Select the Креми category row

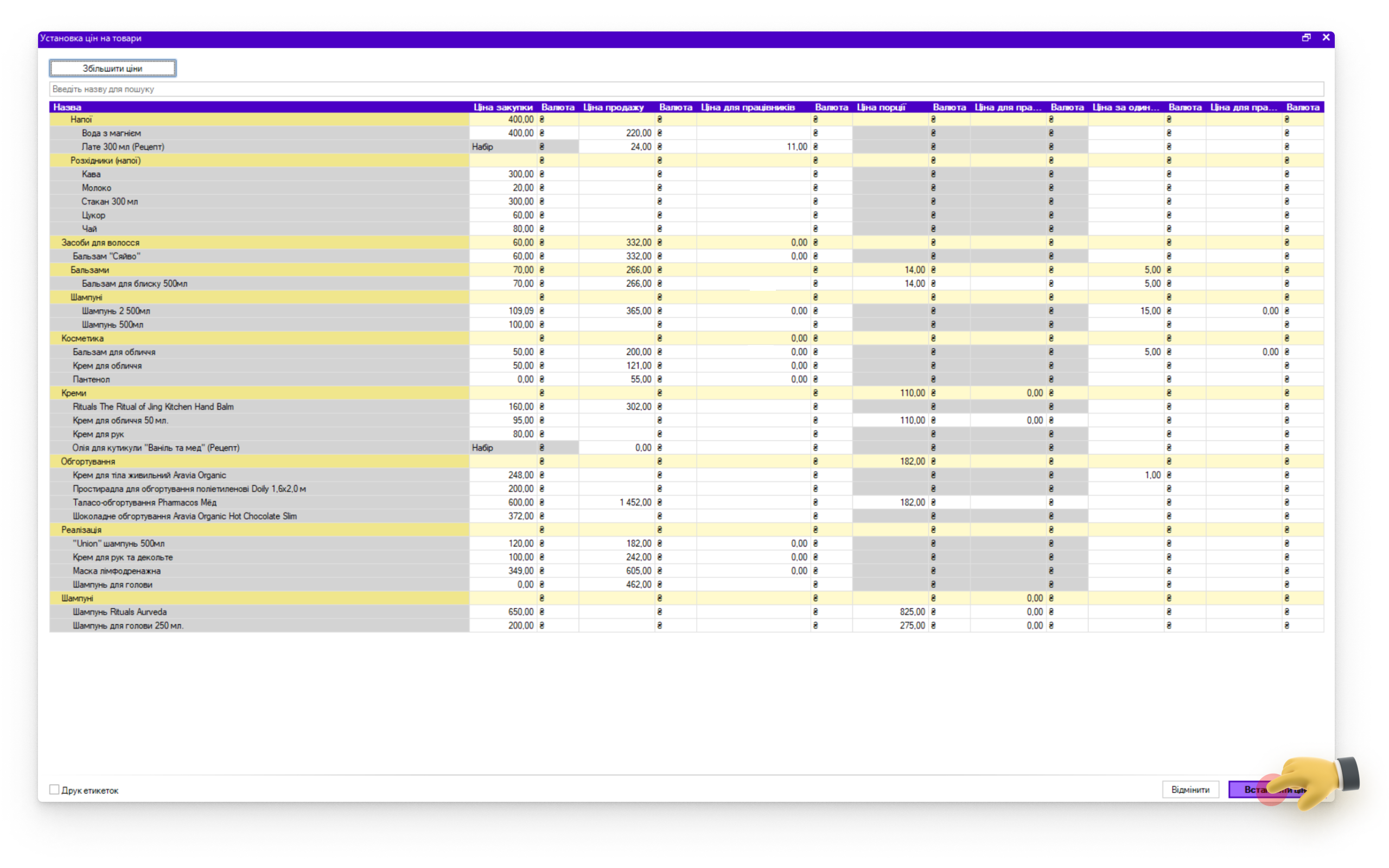point(686,393)
